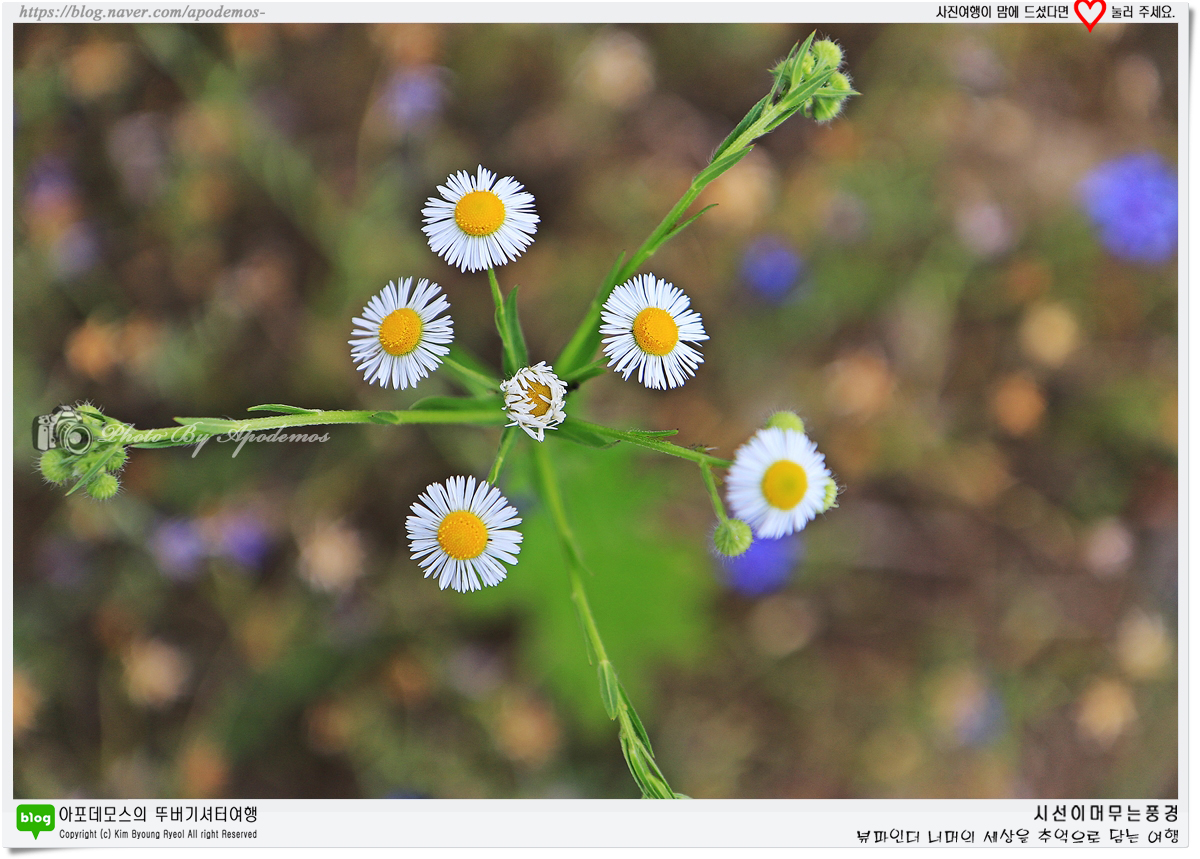Click the red heart icon
The image size is (1200, 859).
coord(1090,13)
